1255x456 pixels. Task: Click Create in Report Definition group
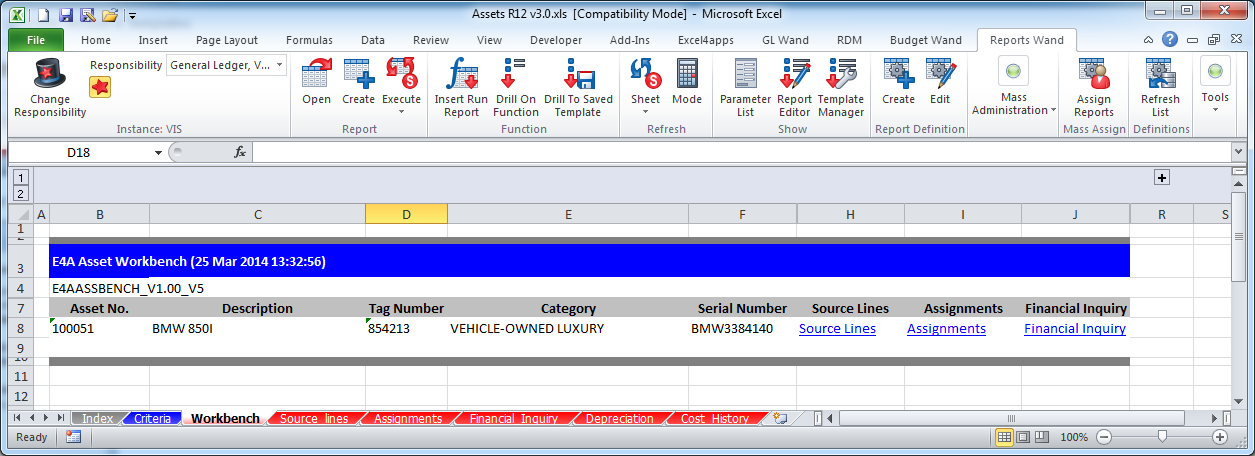coord(898,75)
